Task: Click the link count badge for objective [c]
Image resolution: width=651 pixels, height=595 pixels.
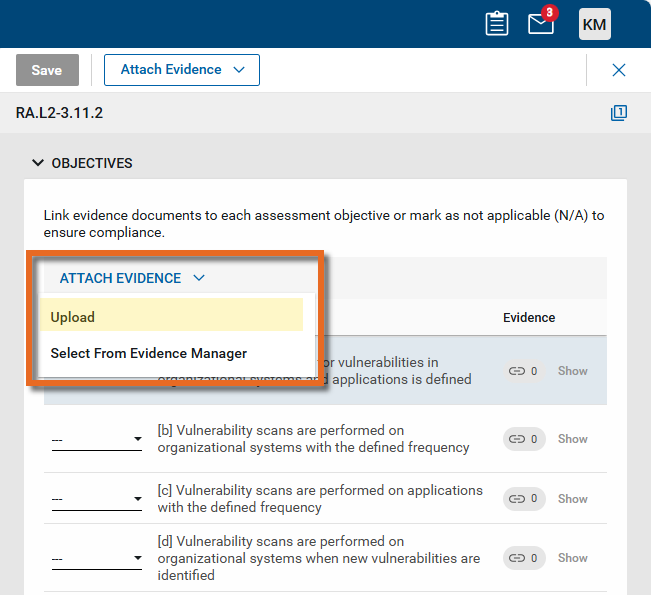Action: (523, 498)
